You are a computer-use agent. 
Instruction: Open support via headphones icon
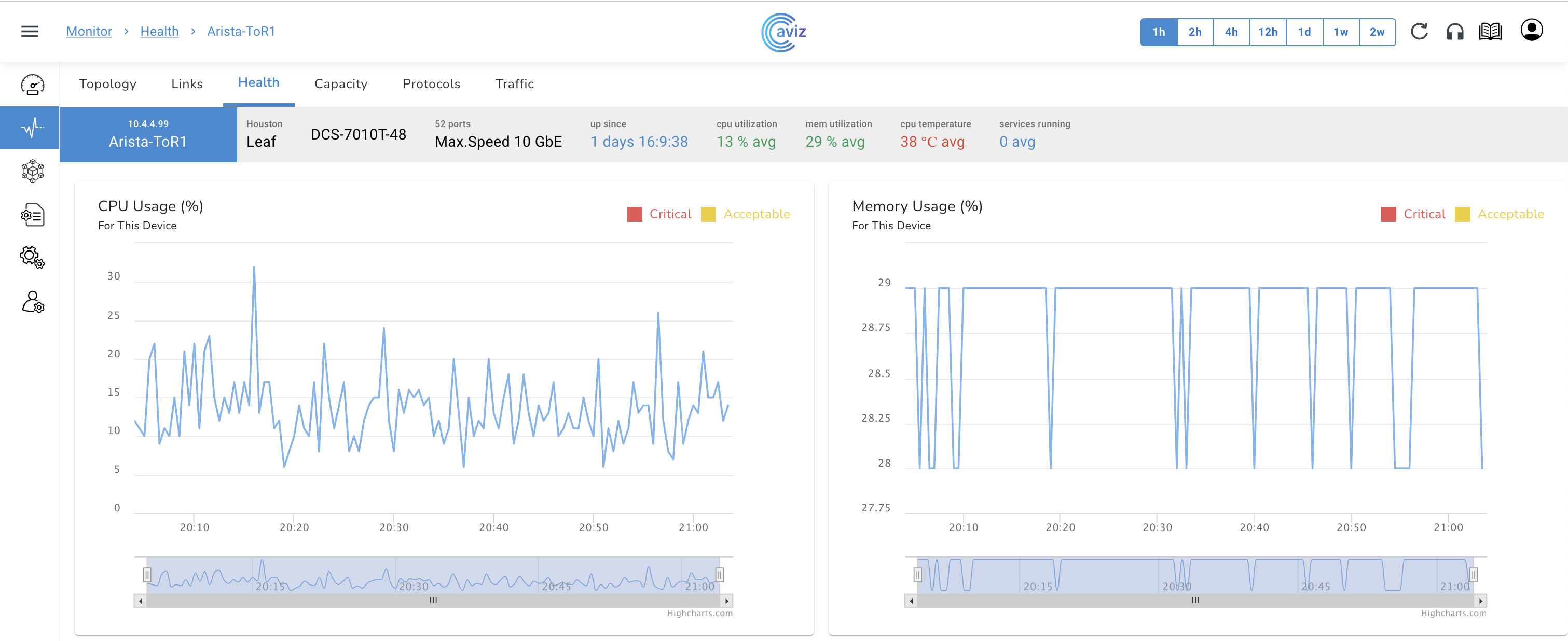(x=1455, y=31)
